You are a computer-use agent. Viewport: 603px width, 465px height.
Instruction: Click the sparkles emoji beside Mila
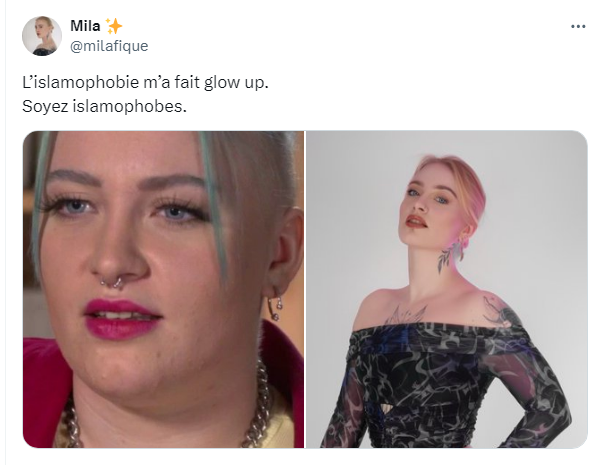coord(114,26)
